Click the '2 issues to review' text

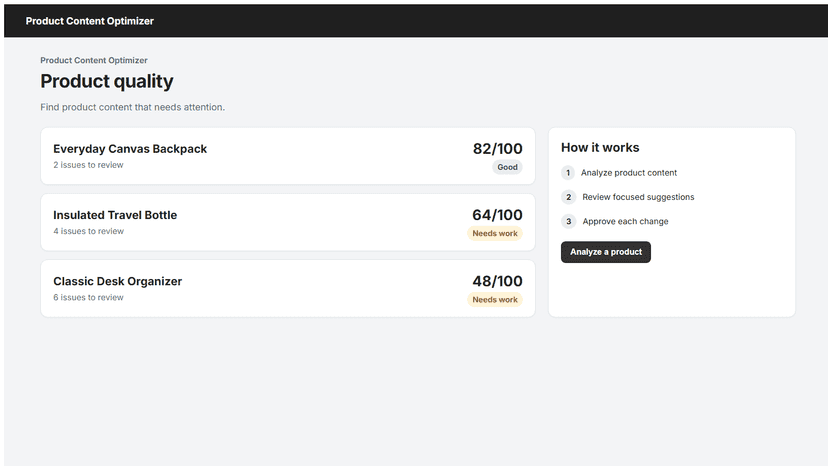(88, 165)
